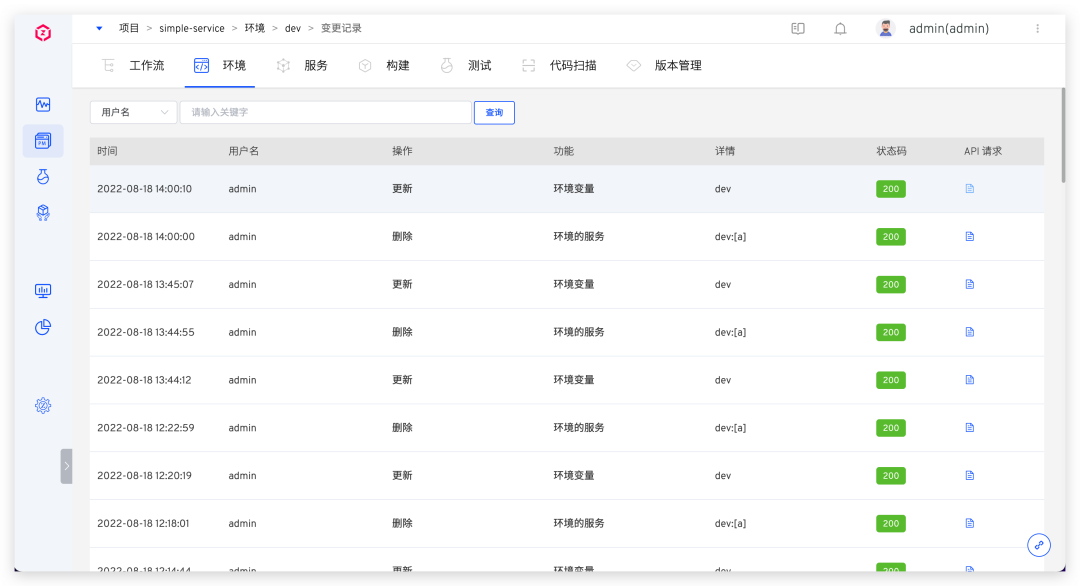Open API request icon for 12:22:59 row
1080x586 pixels.
(970, 428)
